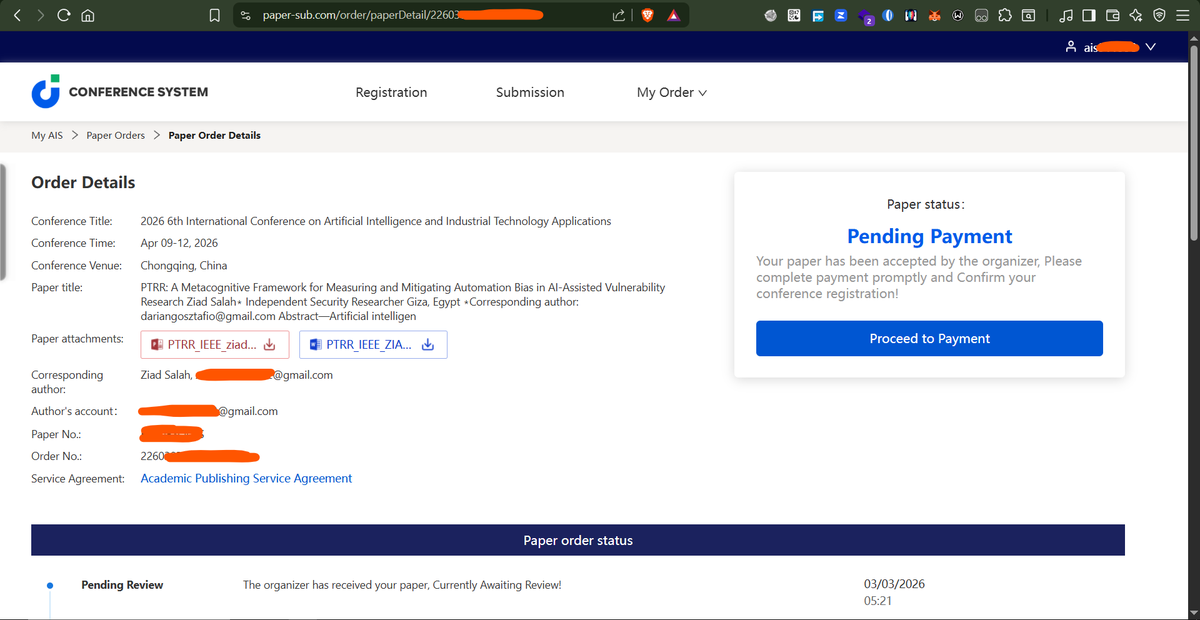This screenshot has width=1200, height=620.
Task: Open Leo AI sparkle icon
Action: pyautogui.click(x=1136, y=15)
